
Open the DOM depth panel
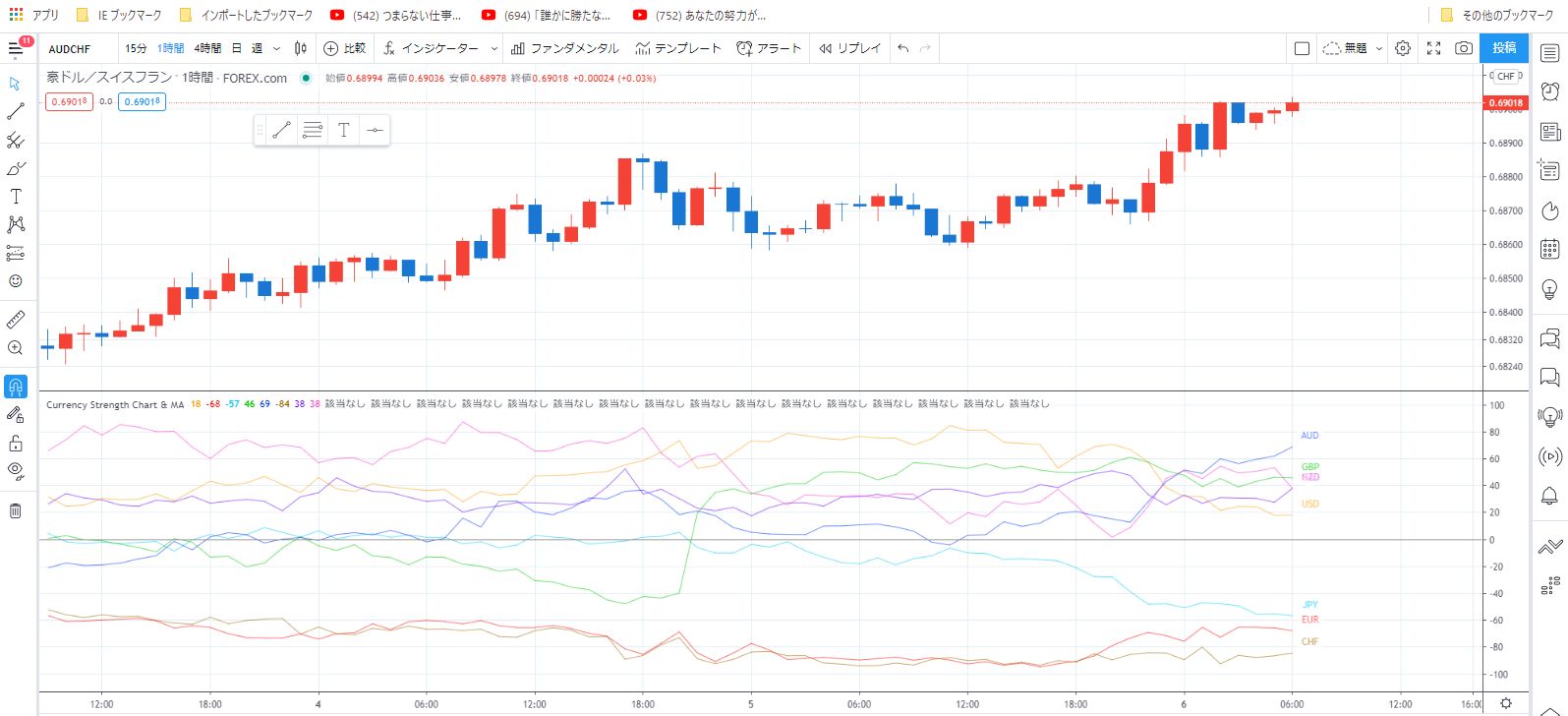point(1550,586)
